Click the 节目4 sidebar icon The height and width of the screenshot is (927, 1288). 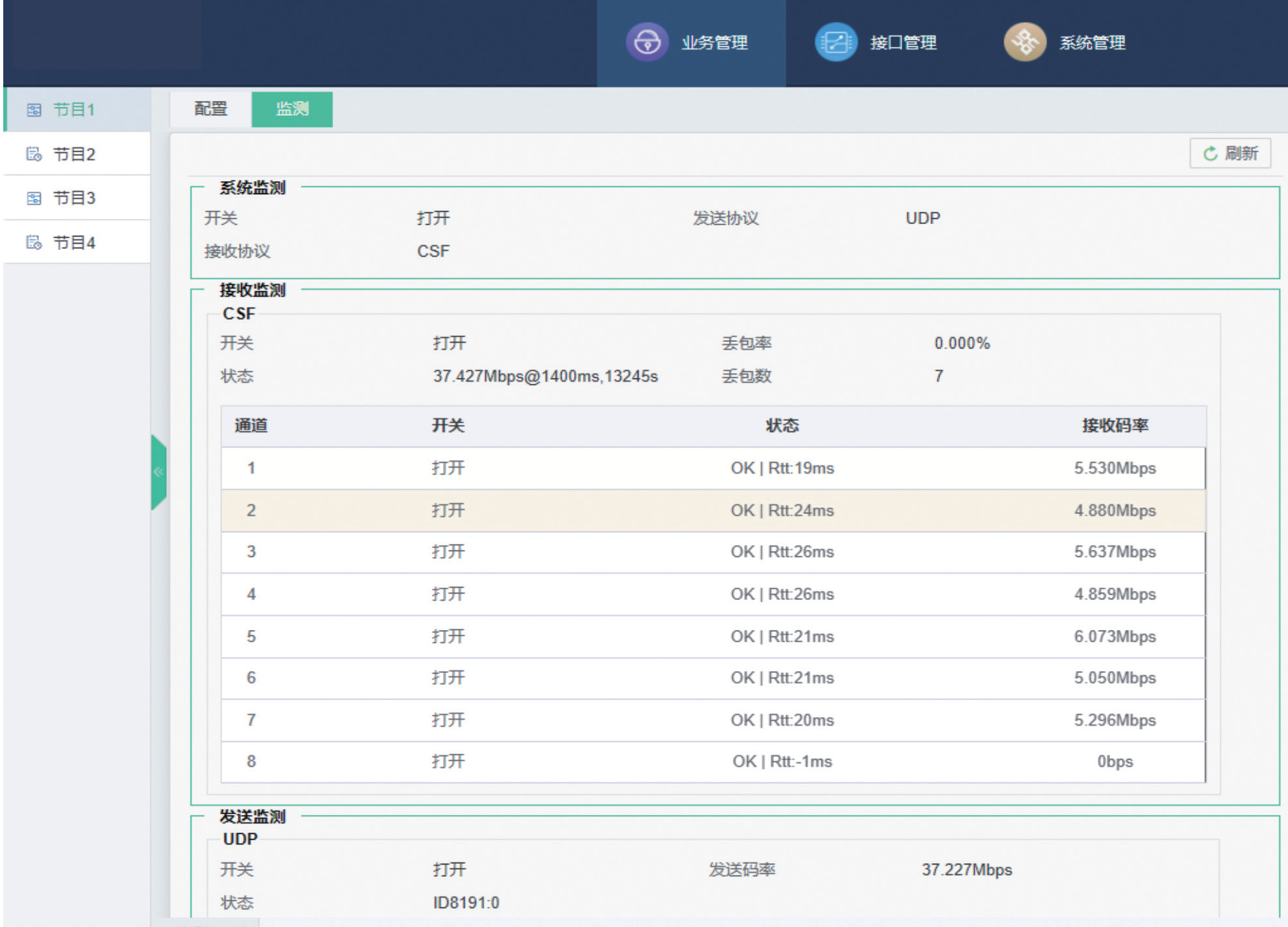34,243
